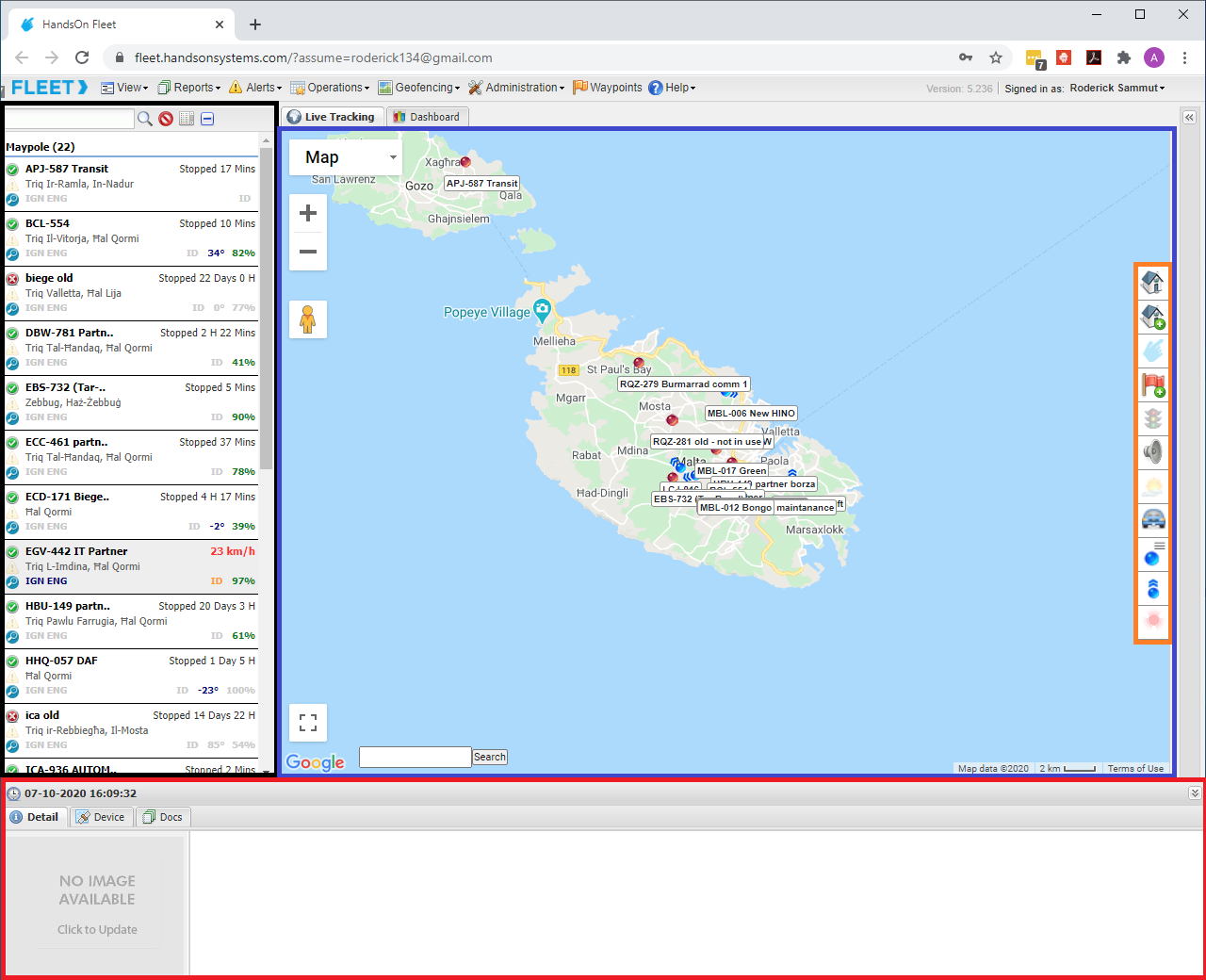Toggle the traffic light layer icon
Screen dimensions: 1206x980
coord(1152,418)
